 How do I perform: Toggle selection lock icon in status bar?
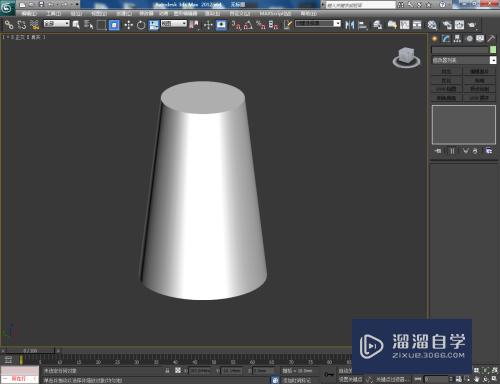tap(167, 371)
